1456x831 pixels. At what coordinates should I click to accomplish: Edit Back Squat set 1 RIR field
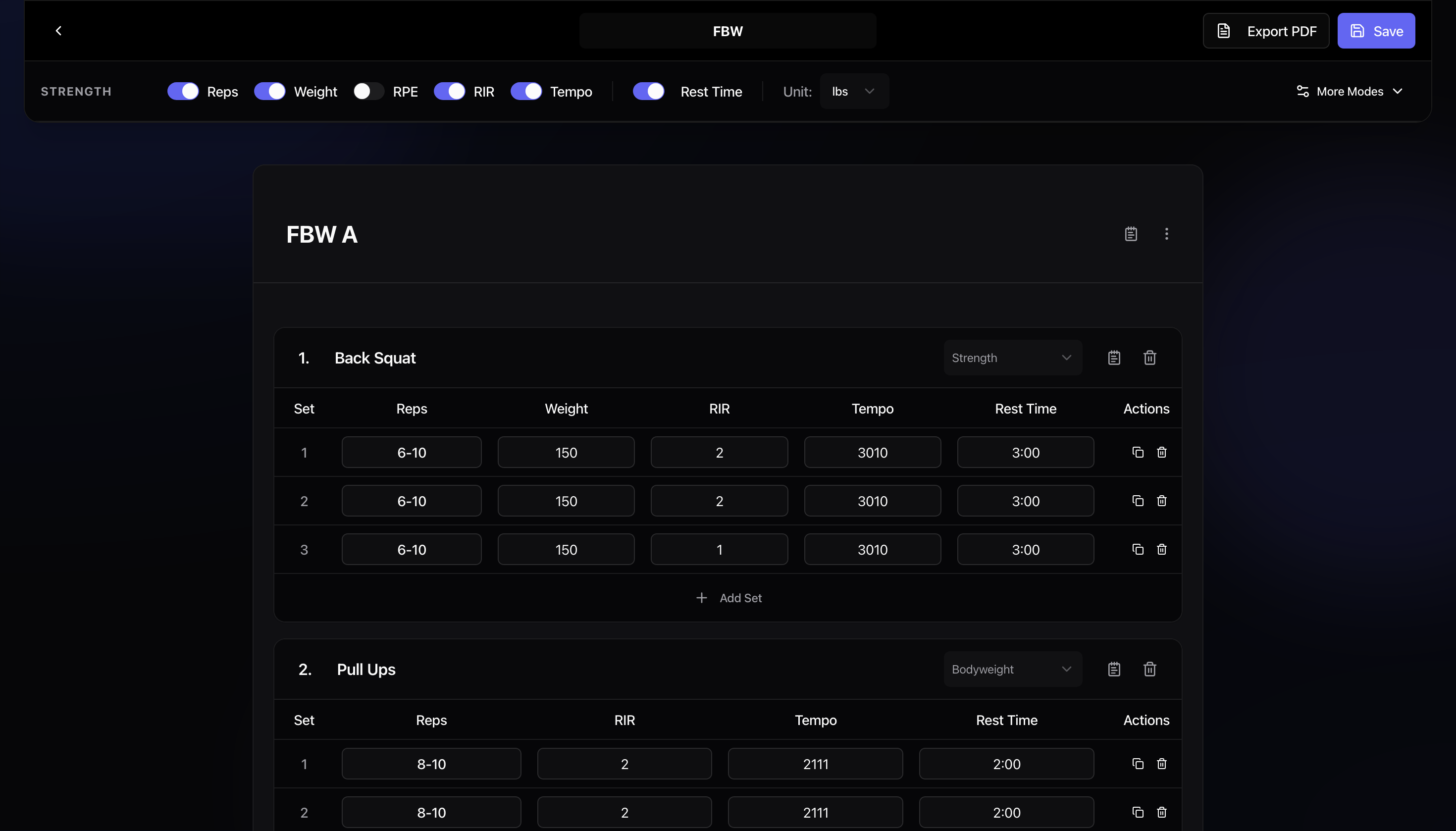tap(719, 453)
